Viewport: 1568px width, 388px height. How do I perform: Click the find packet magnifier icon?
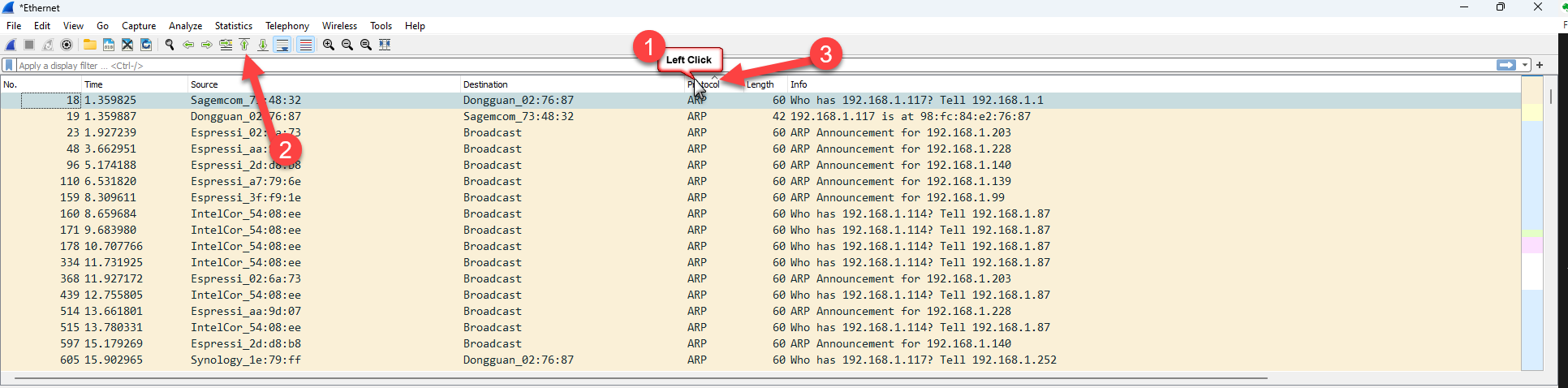point(170,45)
